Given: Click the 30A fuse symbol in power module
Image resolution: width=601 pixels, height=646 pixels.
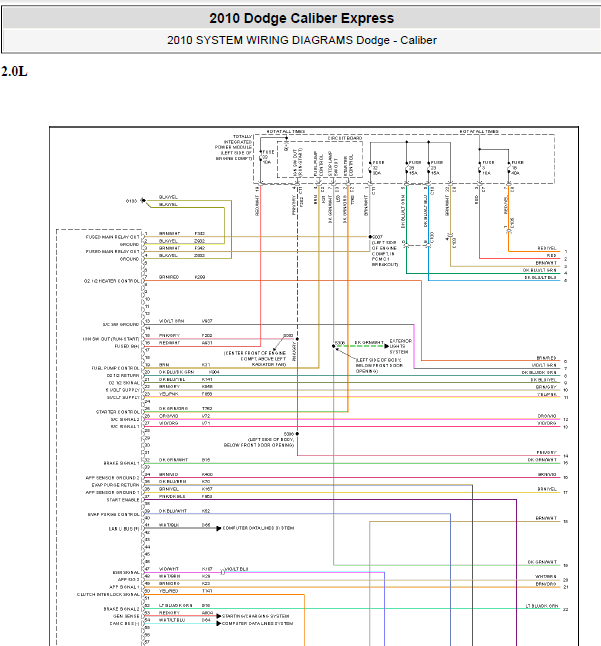Looking at the screenshot, I should pos(370,168).
